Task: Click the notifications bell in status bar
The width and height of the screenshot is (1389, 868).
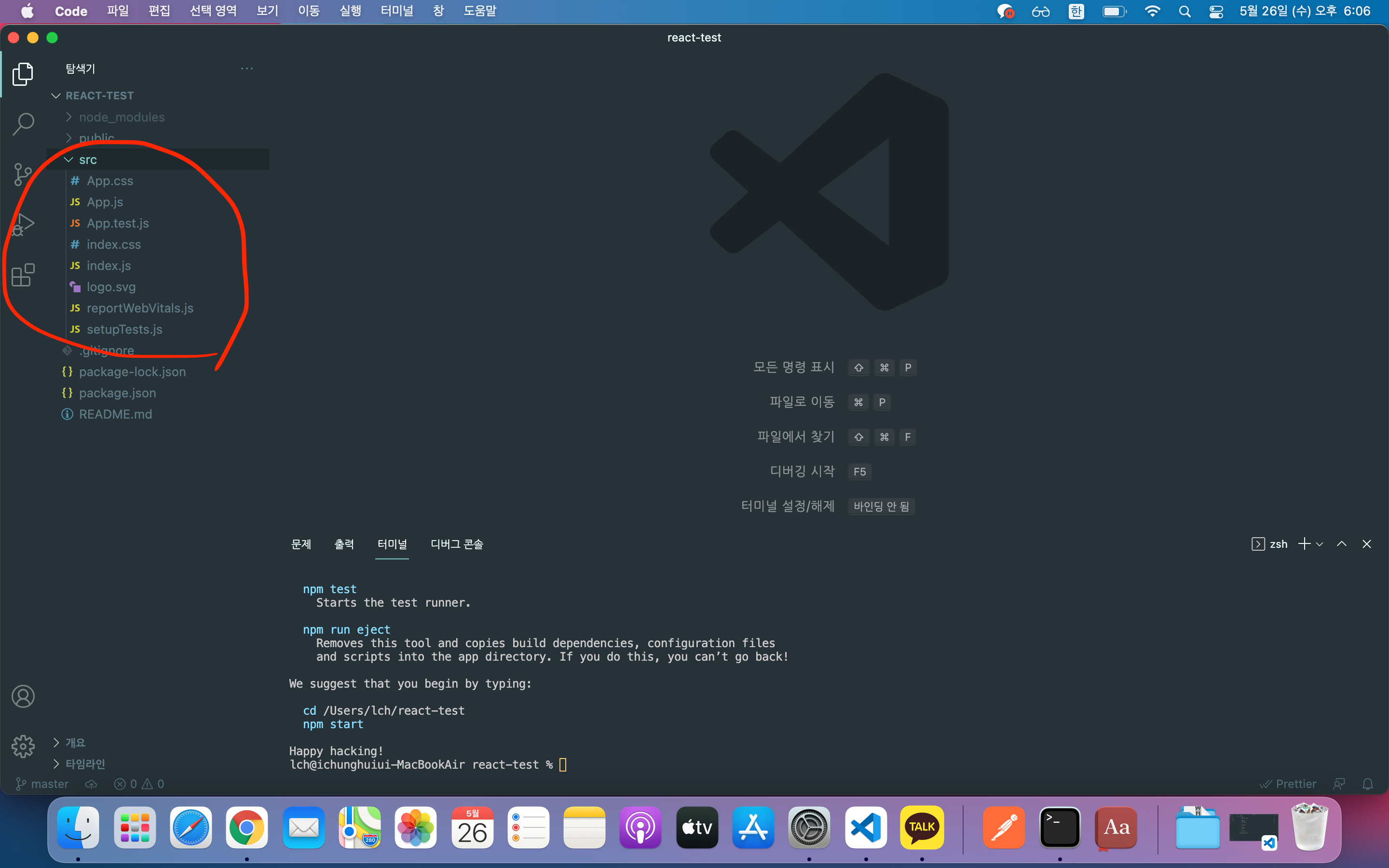Action: pos(1367,784)
